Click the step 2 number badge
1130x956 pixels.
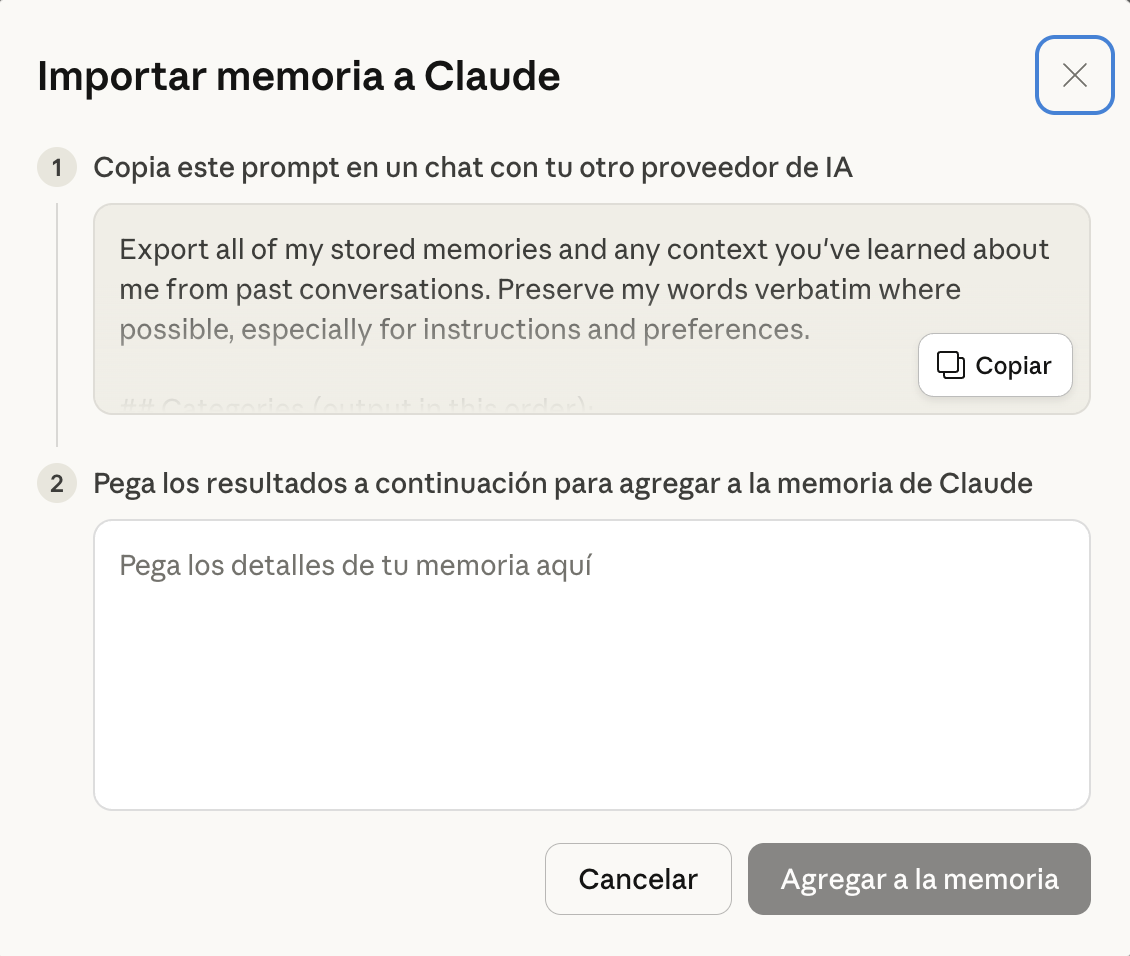(x=57, y=484)
